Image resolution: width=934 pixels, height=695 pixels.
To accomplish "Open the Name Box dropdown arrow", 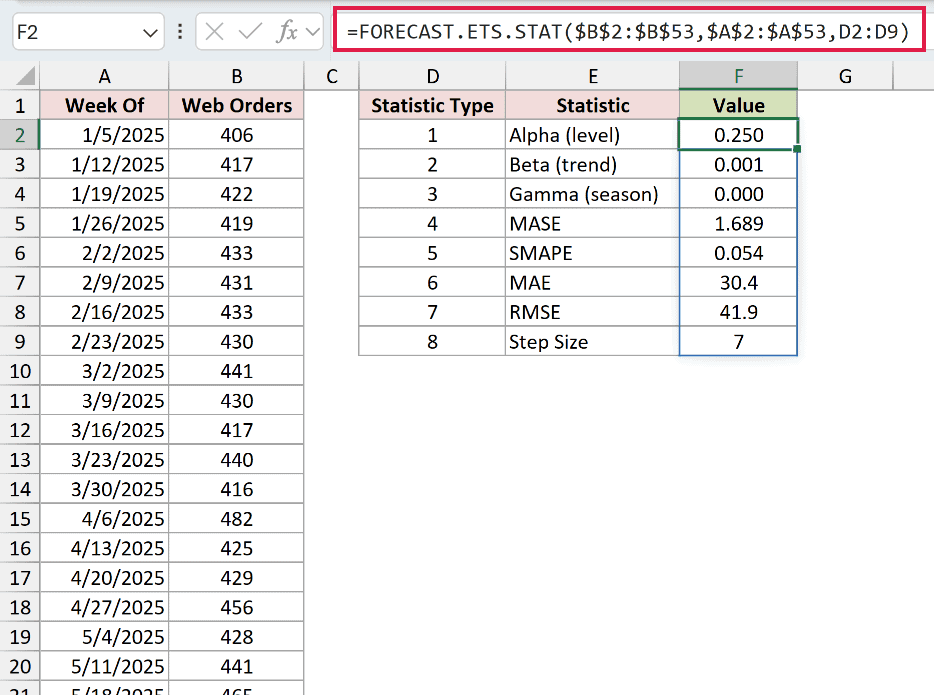I will coord(150,32).
